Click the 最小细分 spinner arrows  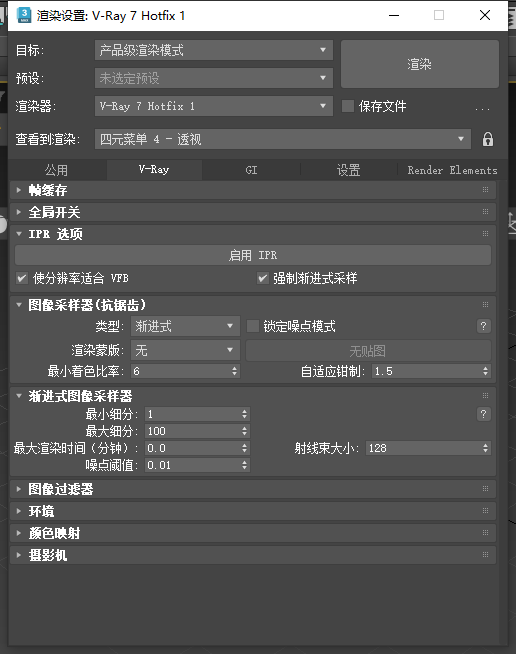(244, 414)
